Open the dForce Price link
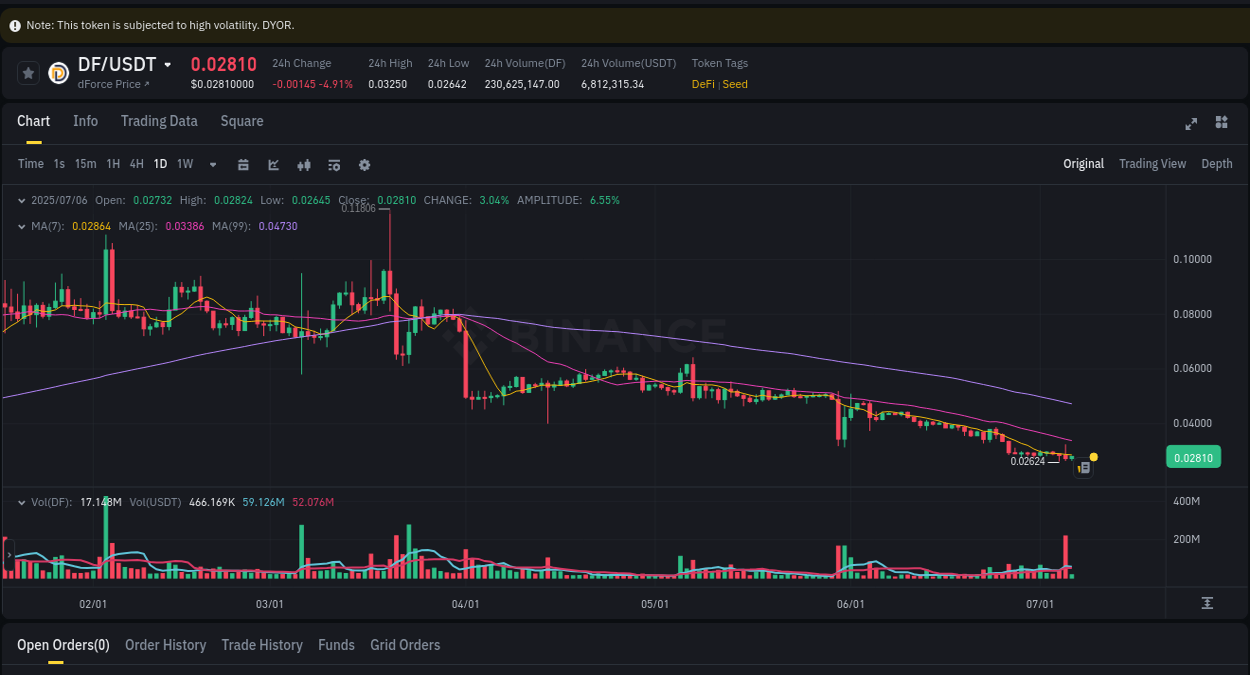 [x=113, y=84]
